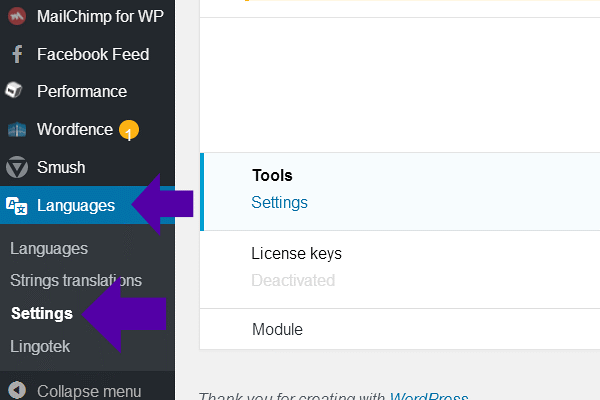Click the Deactivated status text
Screen dimensions: 600x400
(x=292, y=280)
